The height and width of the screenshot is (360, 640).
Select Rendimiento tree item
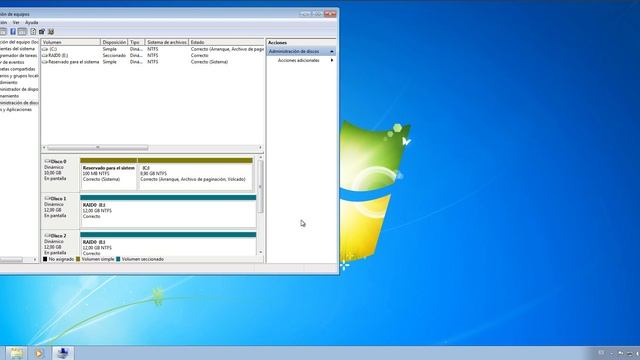pyautogui.click(x=9, y=82)
